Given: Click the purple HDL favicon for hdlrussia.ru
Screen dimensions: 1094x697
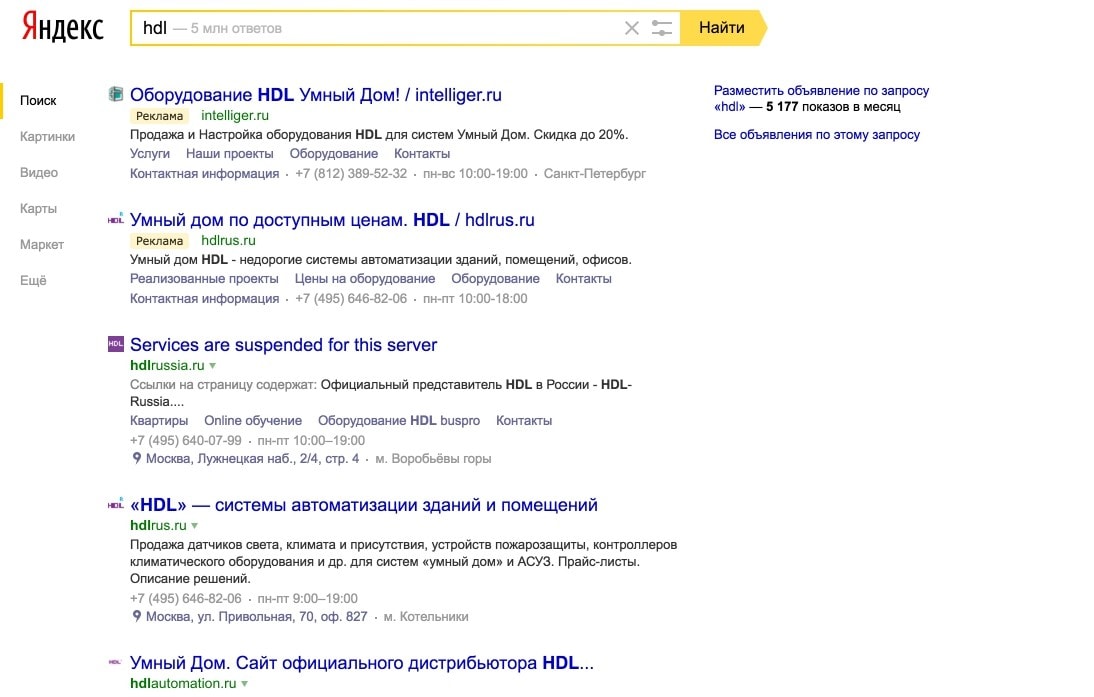Looking at the screenshot, I should [x=116, y=344].
